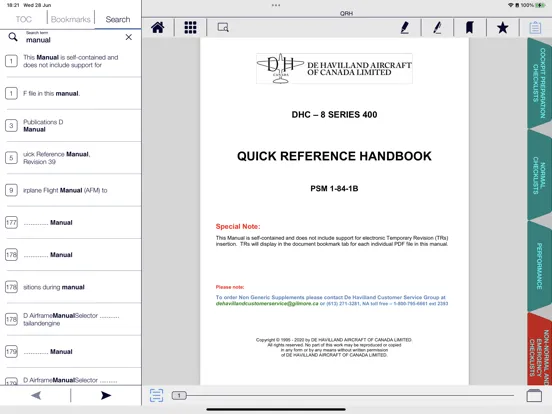Select the pen annotation tool
Viewport: 552px width, 414px height.
(404, 27)
